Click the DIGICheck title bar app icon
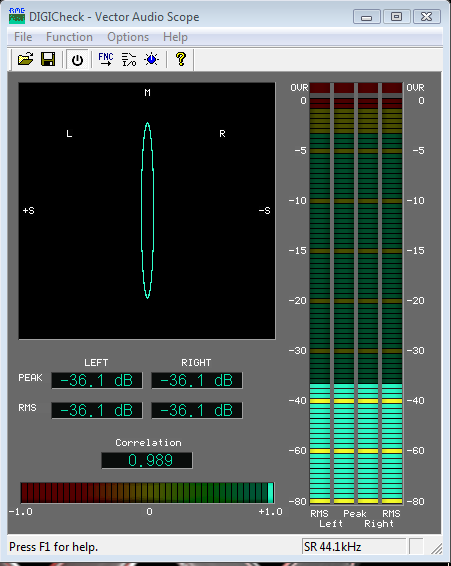The image size is (451, 566). coord(17,16)
